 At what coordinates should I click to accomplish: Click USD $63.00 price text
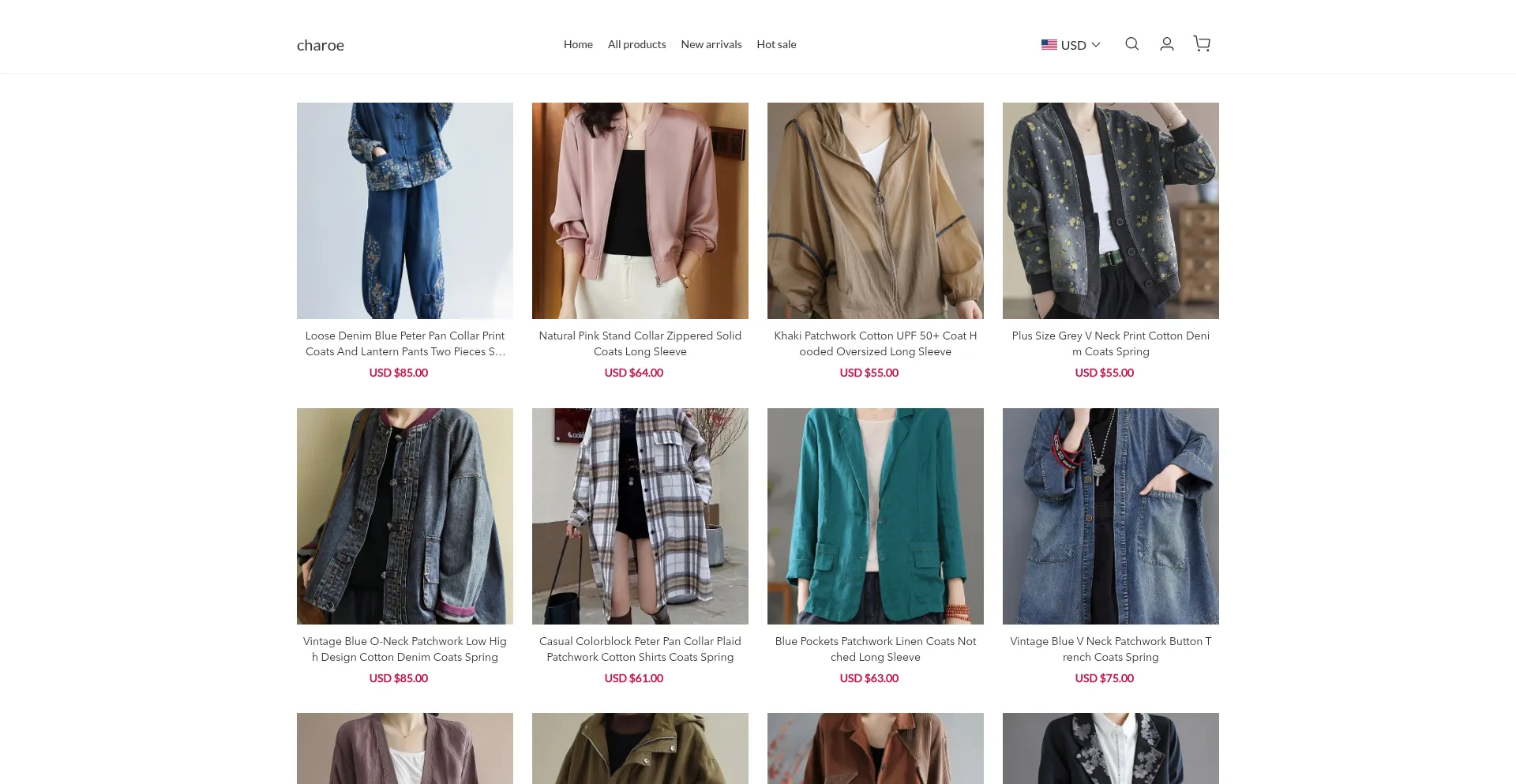869,678
